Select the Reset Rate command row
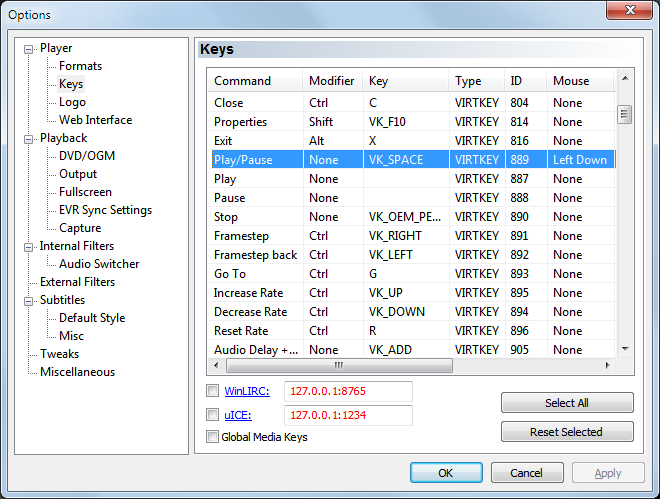 [412, 331]
